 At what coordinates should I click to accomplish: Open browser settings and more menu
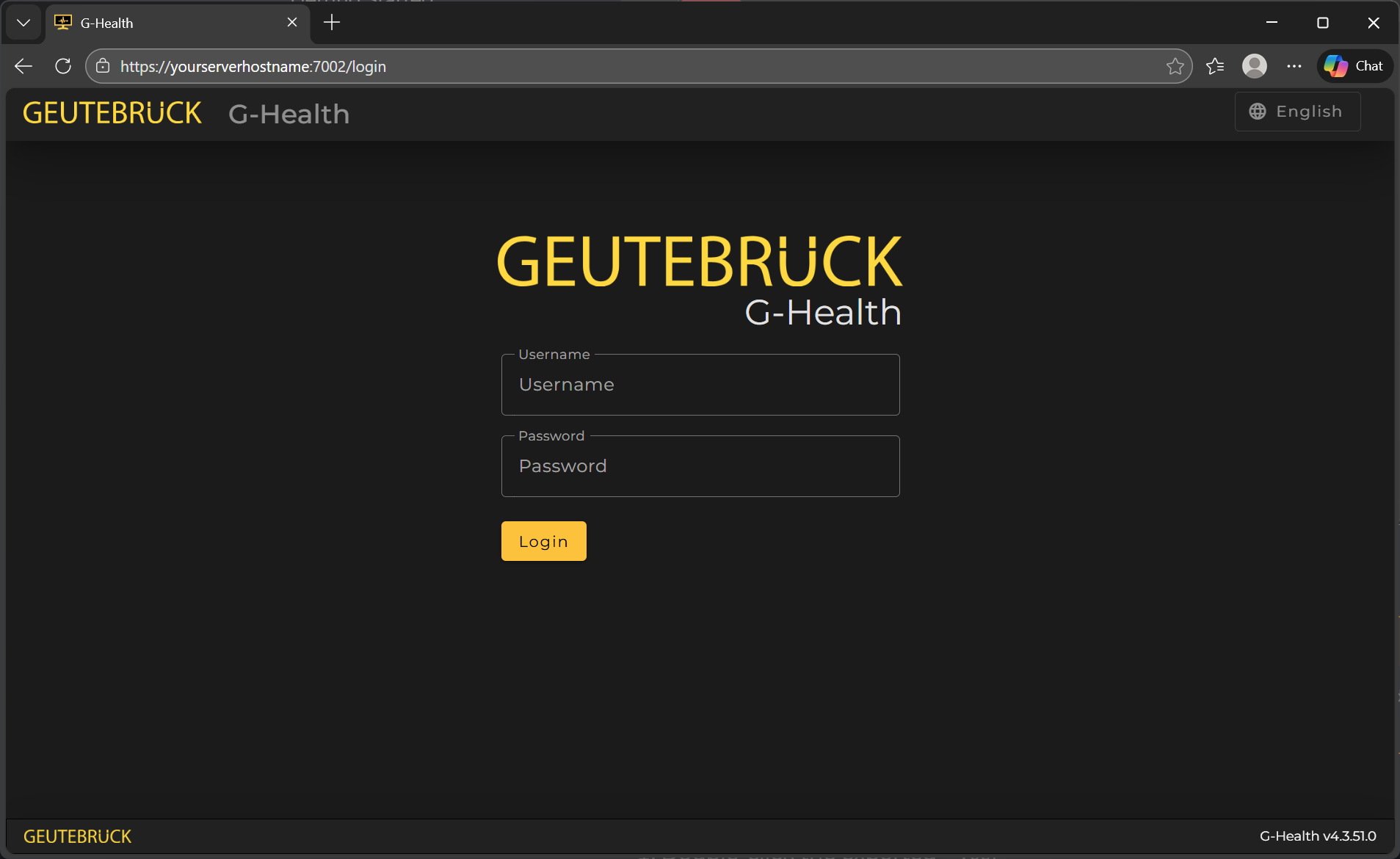(x=1294, y=66)
